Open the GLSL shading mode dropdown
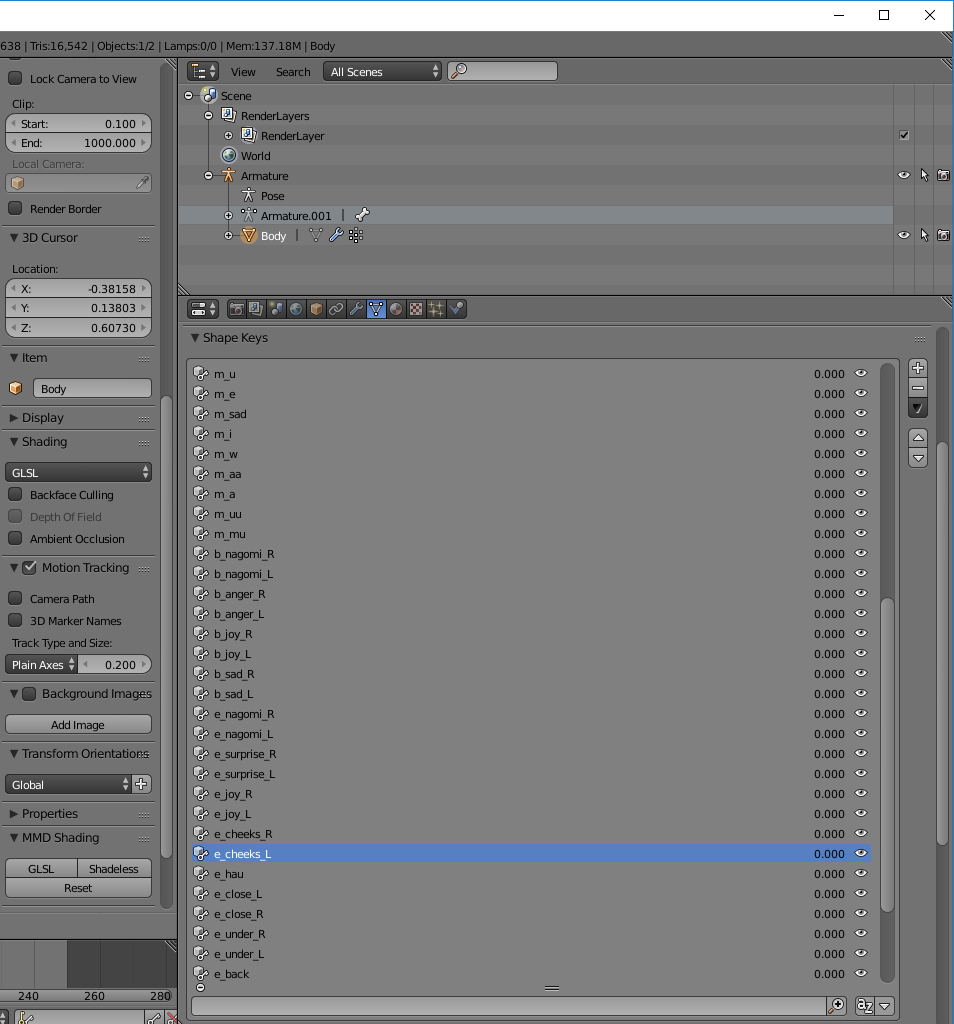Image resolution: width=954 pixels, height=1024 pixels. (x=78, y=472)
